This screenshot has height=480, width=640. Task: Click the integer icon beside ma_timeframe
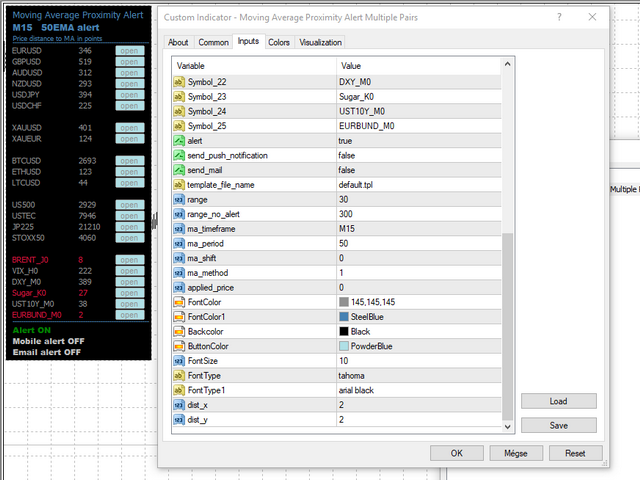point(179,229)
